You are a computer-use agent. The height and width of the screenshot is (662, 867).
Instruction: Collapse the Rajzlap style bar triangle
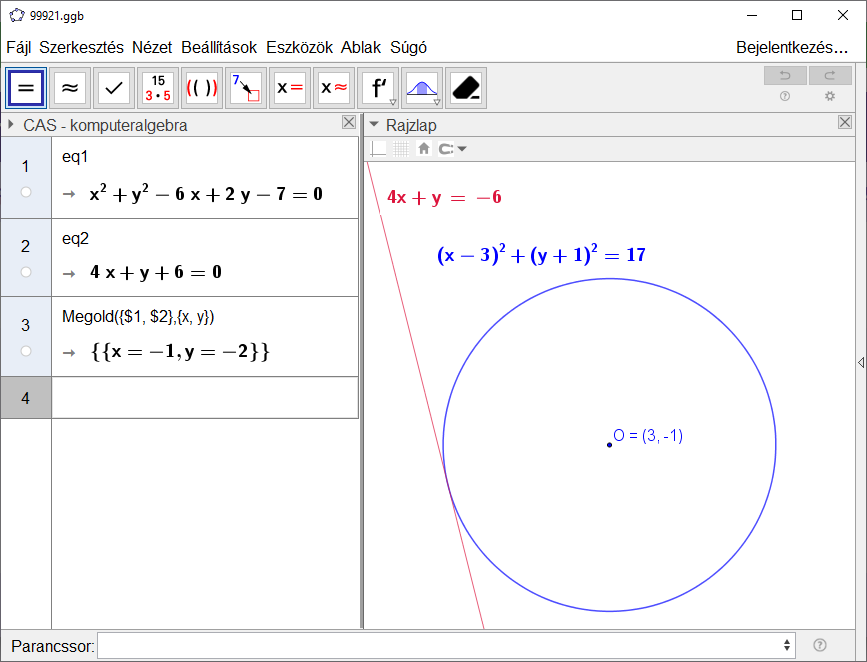pyautogui.click(x=374, y=125)
